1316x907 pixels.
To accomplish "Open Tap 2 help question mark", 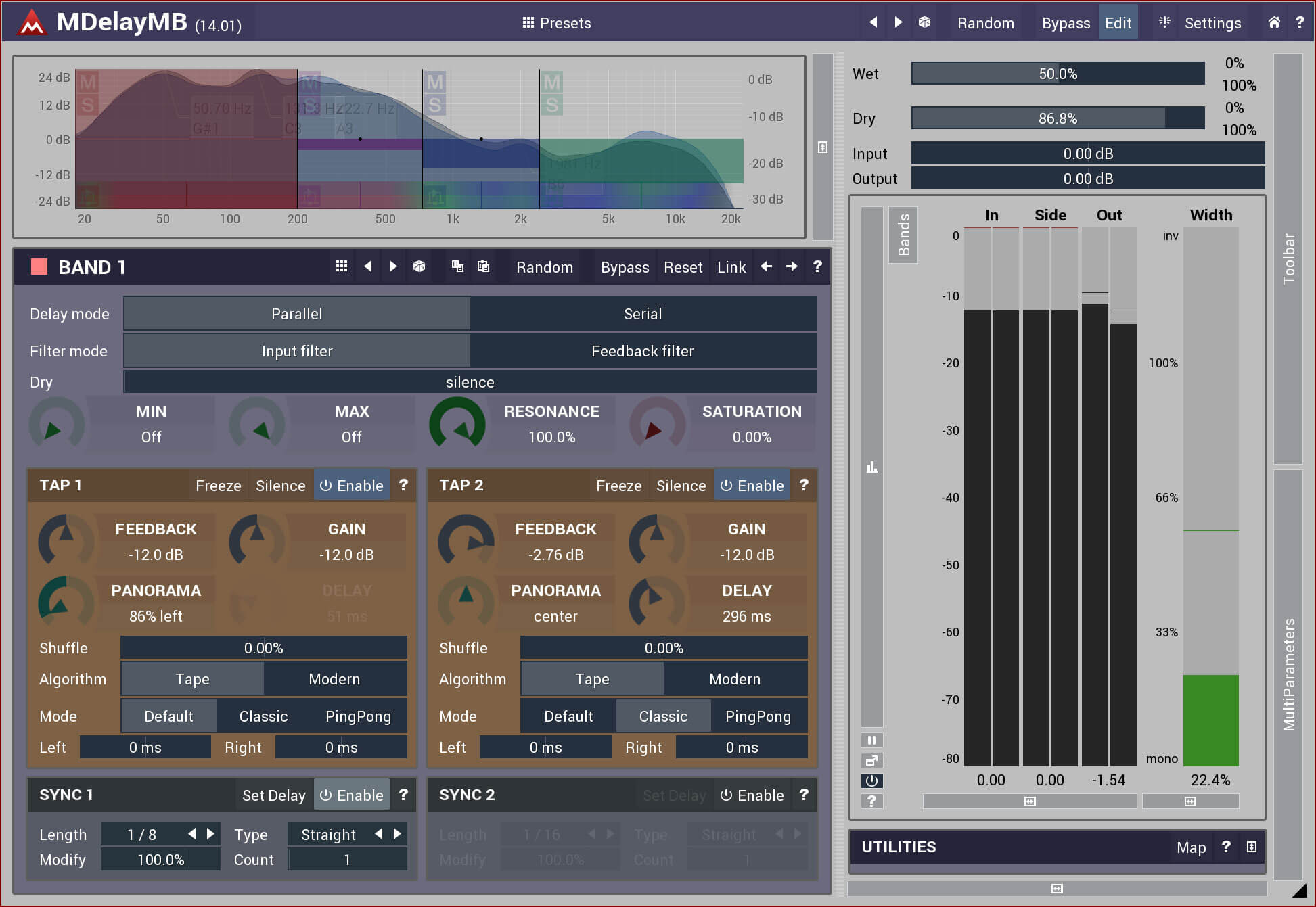I will [x=804, y=485].
